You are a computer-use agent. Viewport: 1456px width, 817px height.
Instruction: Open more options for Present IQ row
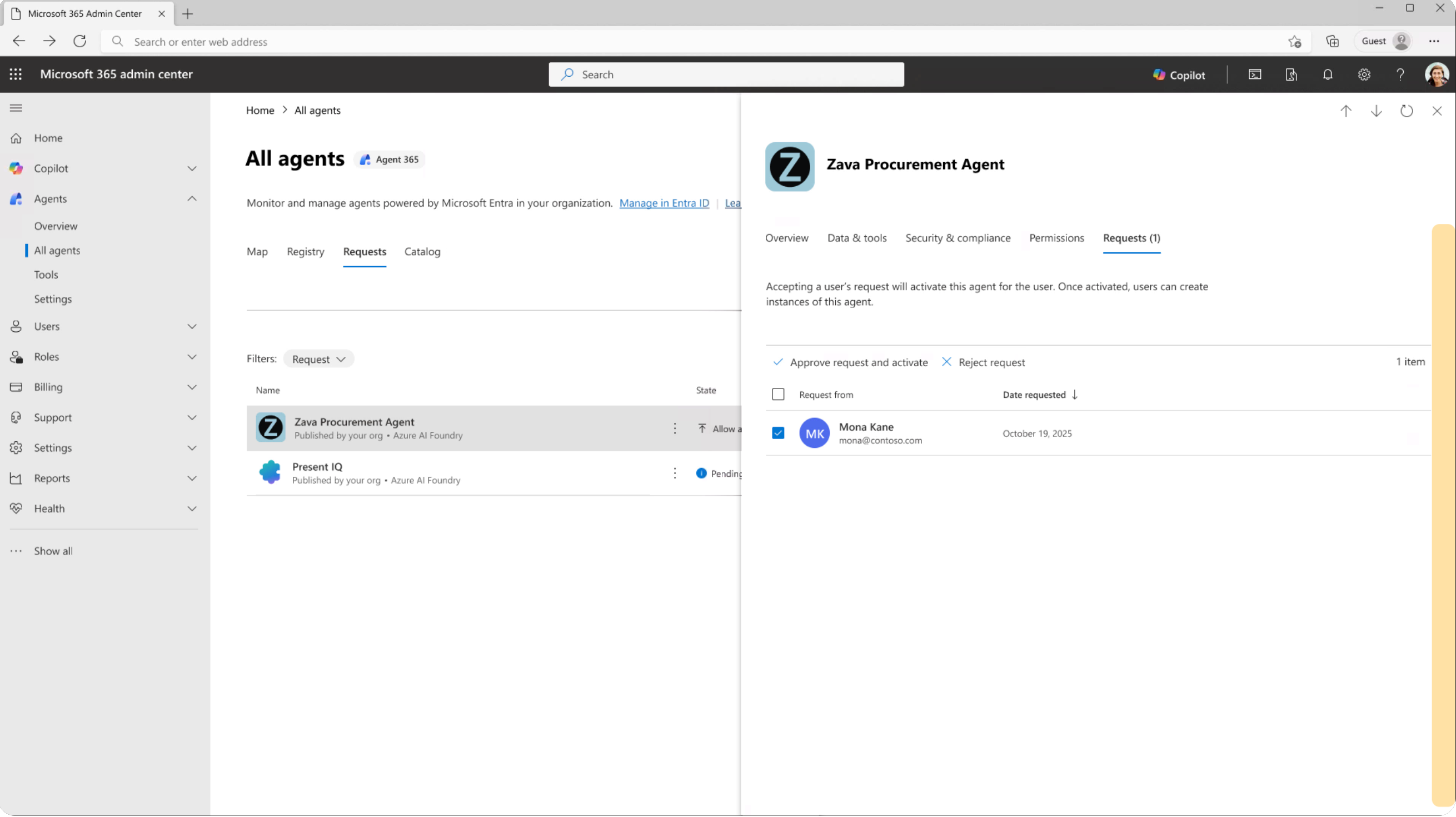click(x=674, y=473)
